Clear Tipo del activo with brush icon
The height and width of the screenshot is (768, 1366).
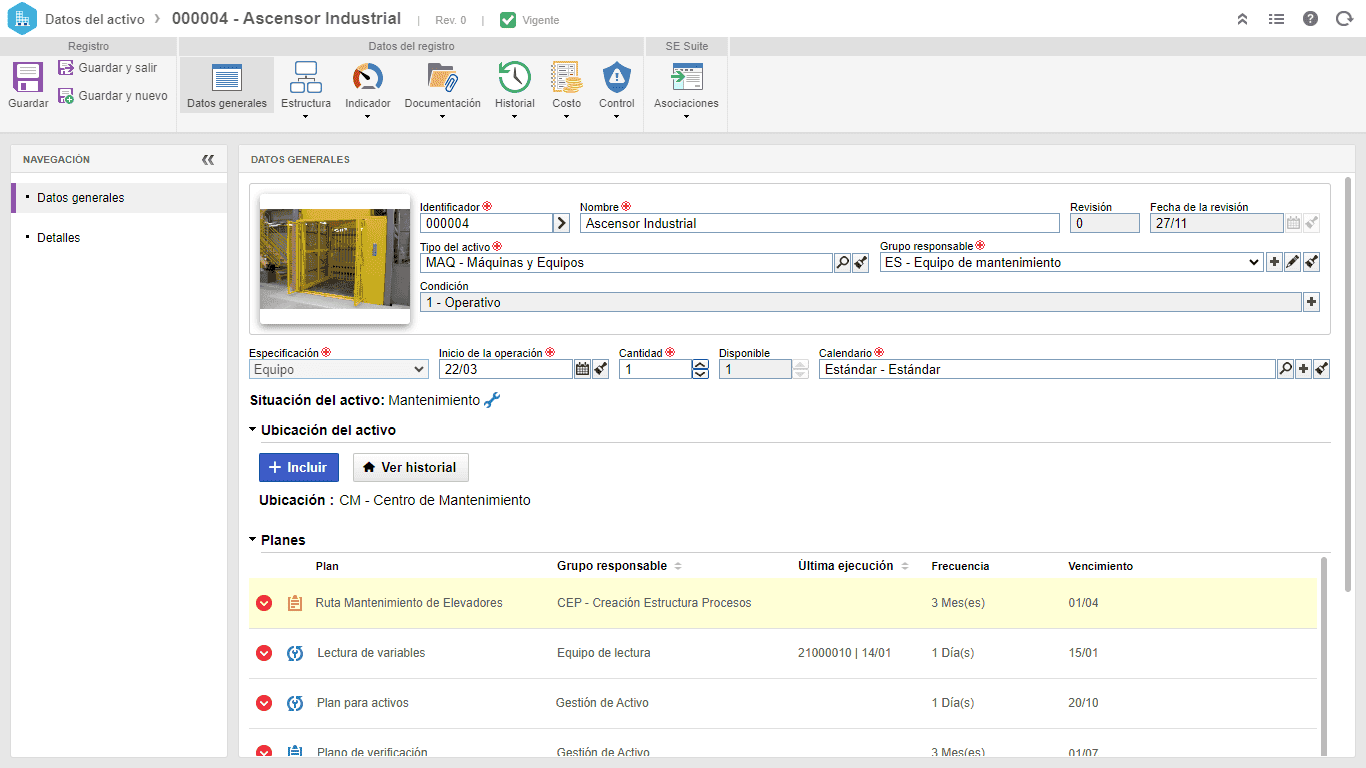[x=861, y=263]
